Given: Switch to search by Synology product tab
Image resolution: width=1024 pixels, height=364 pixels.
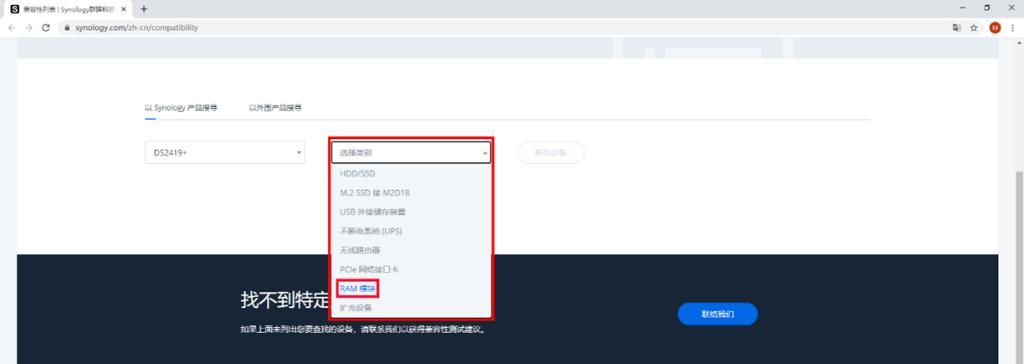Looking at the screenshot, I should [181, 108].
